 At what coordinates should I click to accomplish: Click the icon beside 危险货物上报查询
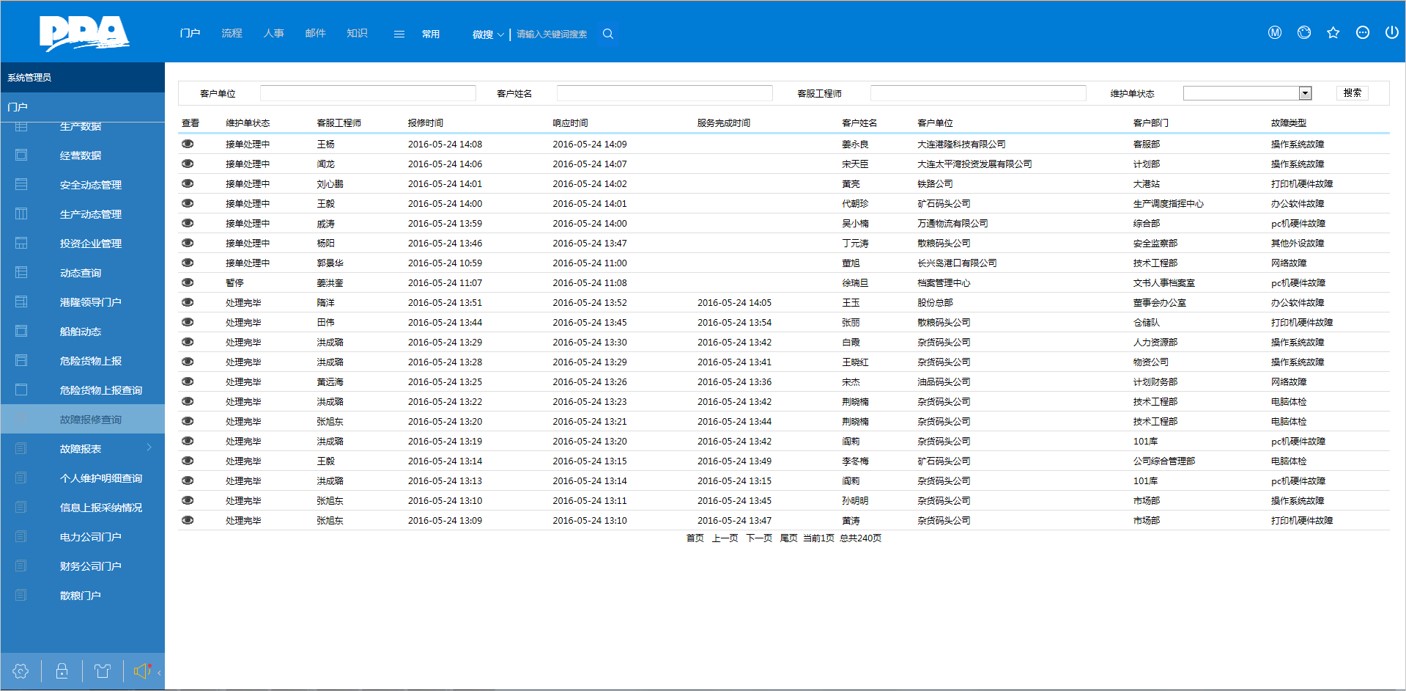point(21,390)
